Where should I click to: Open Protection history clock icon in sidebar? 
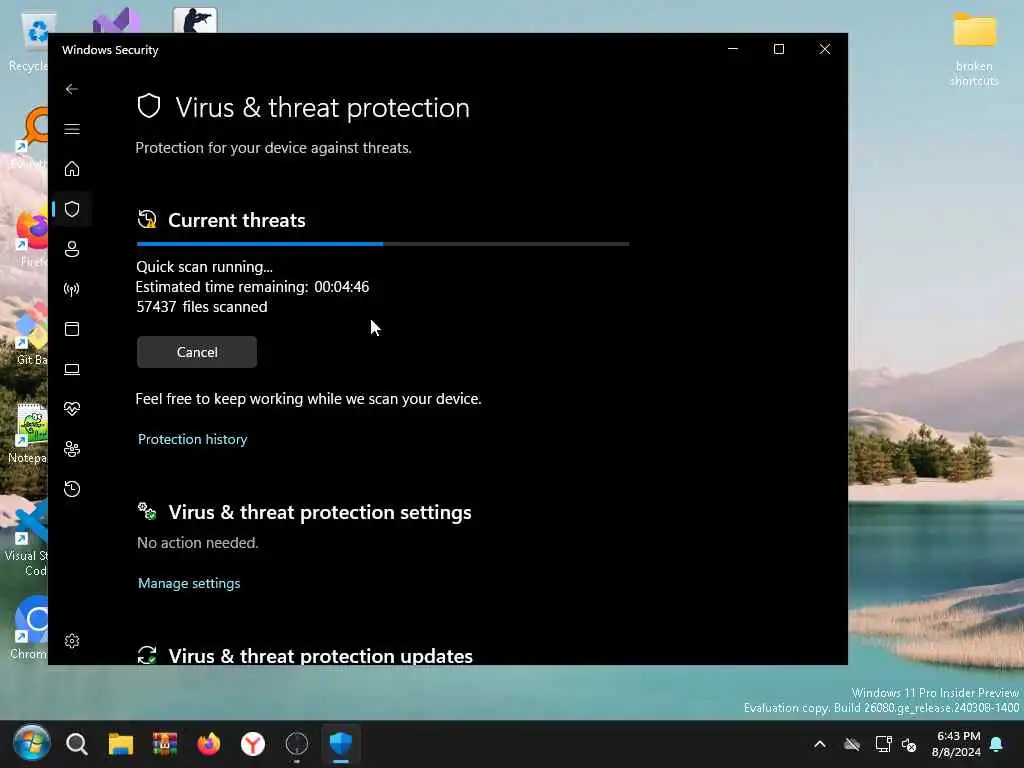(x=72, y=488)
